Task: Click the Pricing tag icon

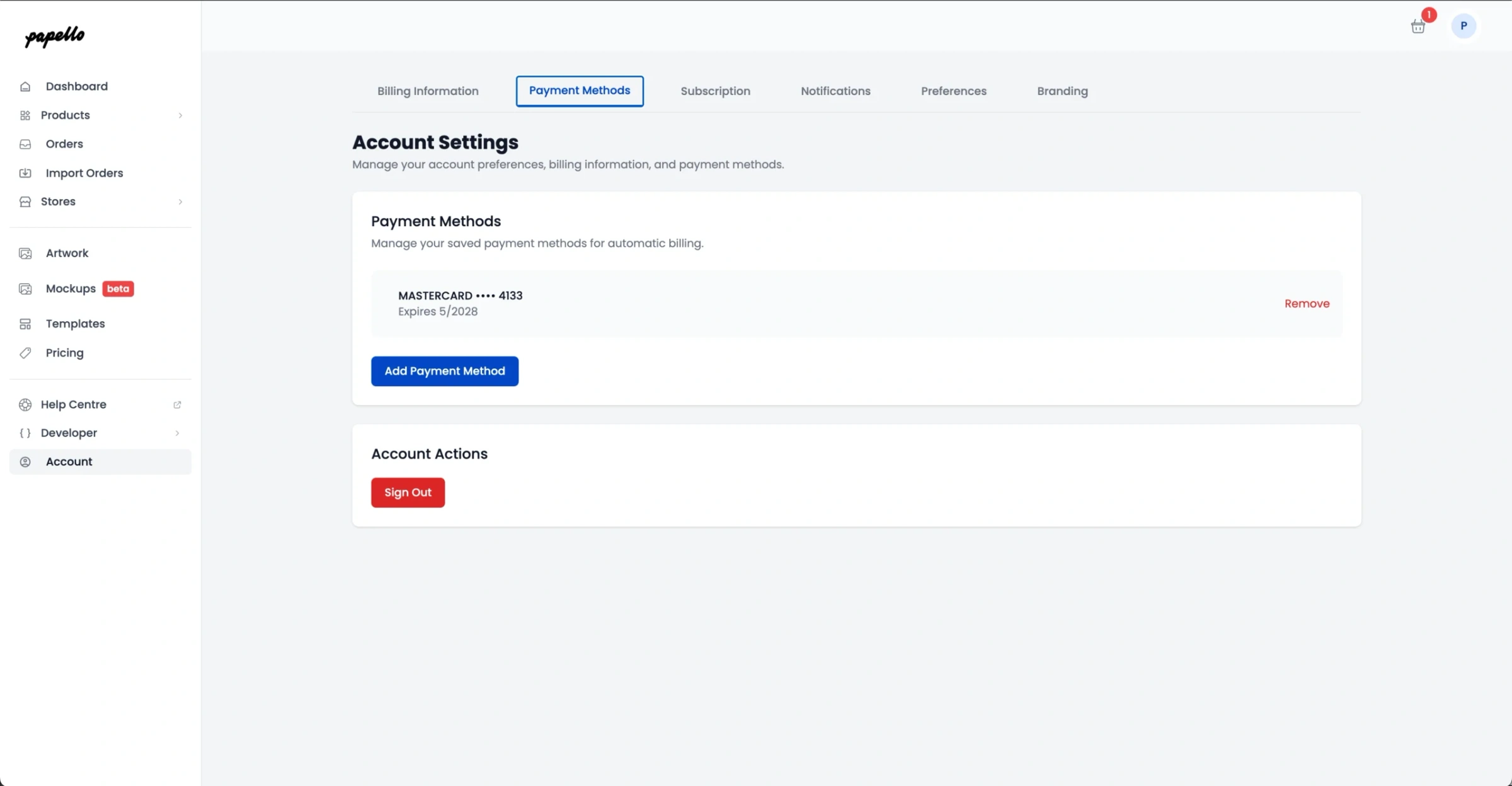Action: (25, 353)
